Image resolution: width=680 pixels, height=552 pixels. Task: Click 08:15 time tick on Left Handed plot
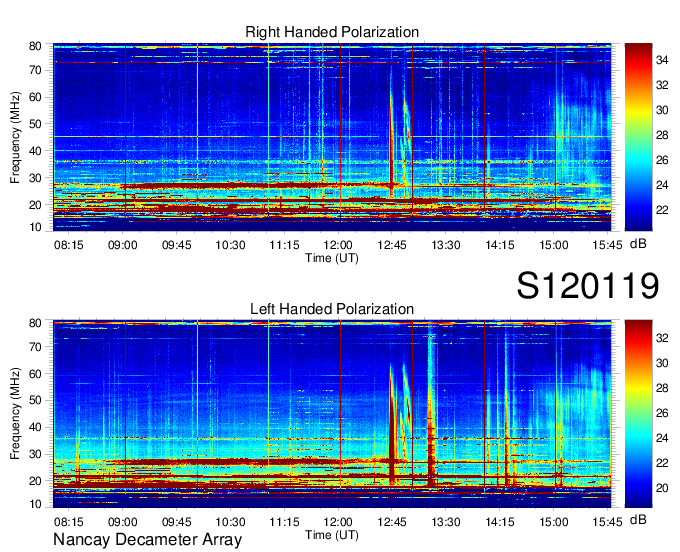coord(69,522)
